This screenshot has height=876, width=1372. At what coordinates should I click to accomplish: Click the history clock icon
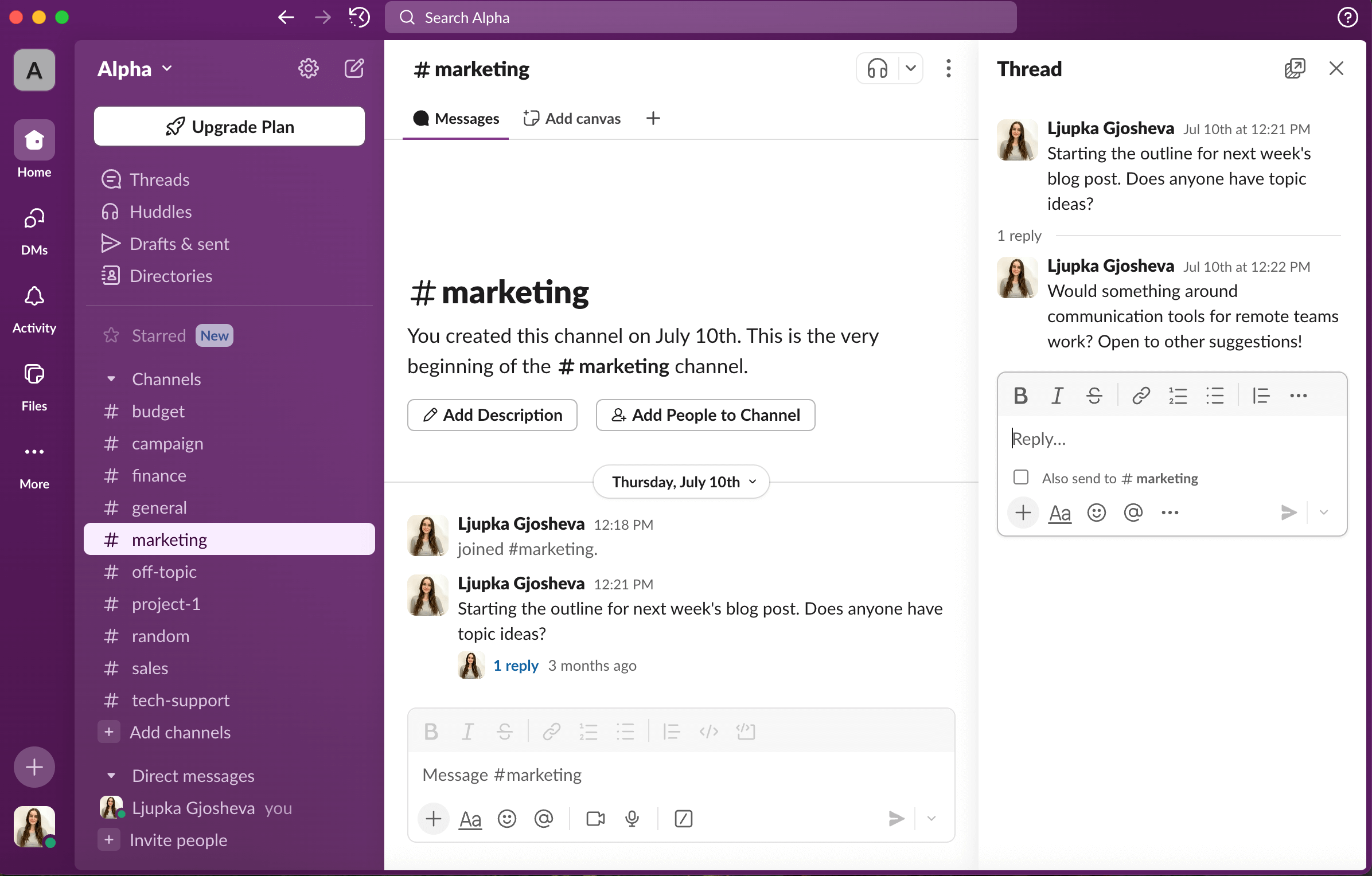pyautogui.click(x=360, y=17)
